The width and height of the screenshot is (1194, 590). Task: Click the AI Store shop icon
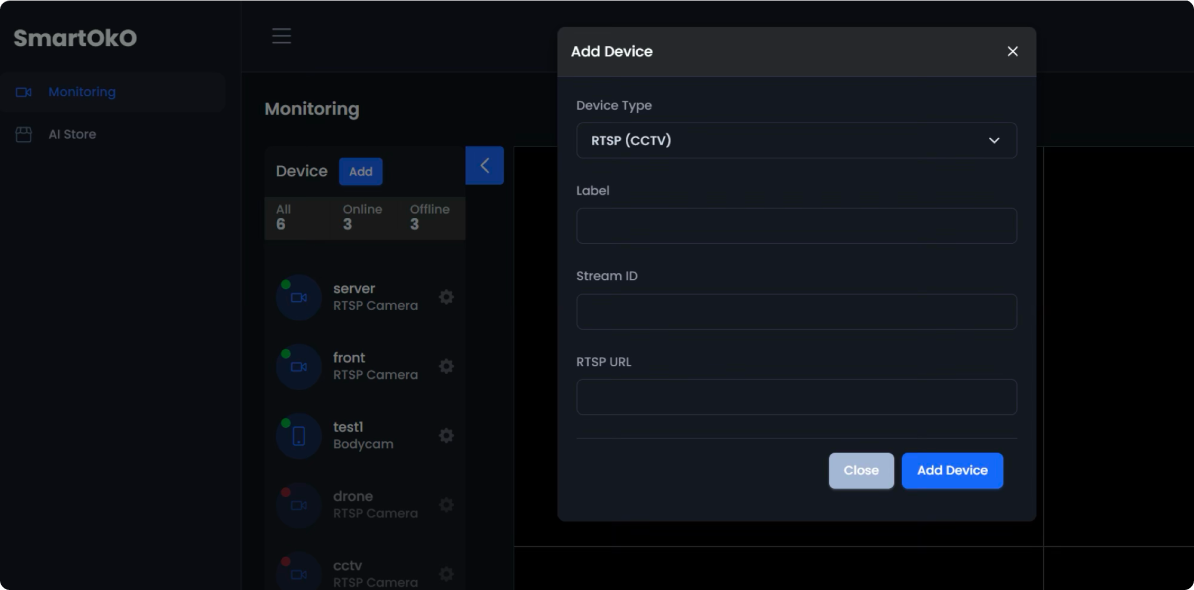24,135
